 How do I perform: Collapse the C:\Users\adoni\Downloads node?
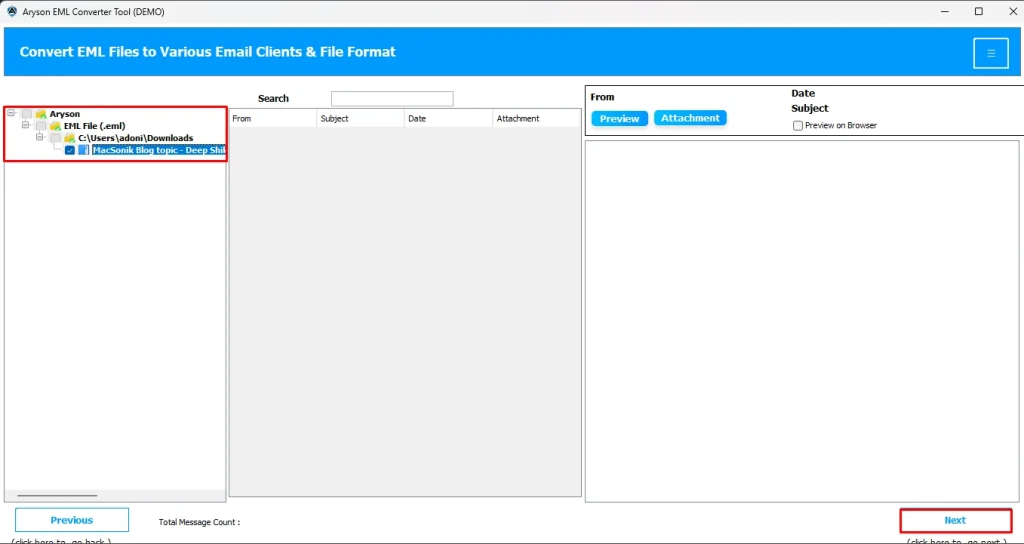point(40,137)
